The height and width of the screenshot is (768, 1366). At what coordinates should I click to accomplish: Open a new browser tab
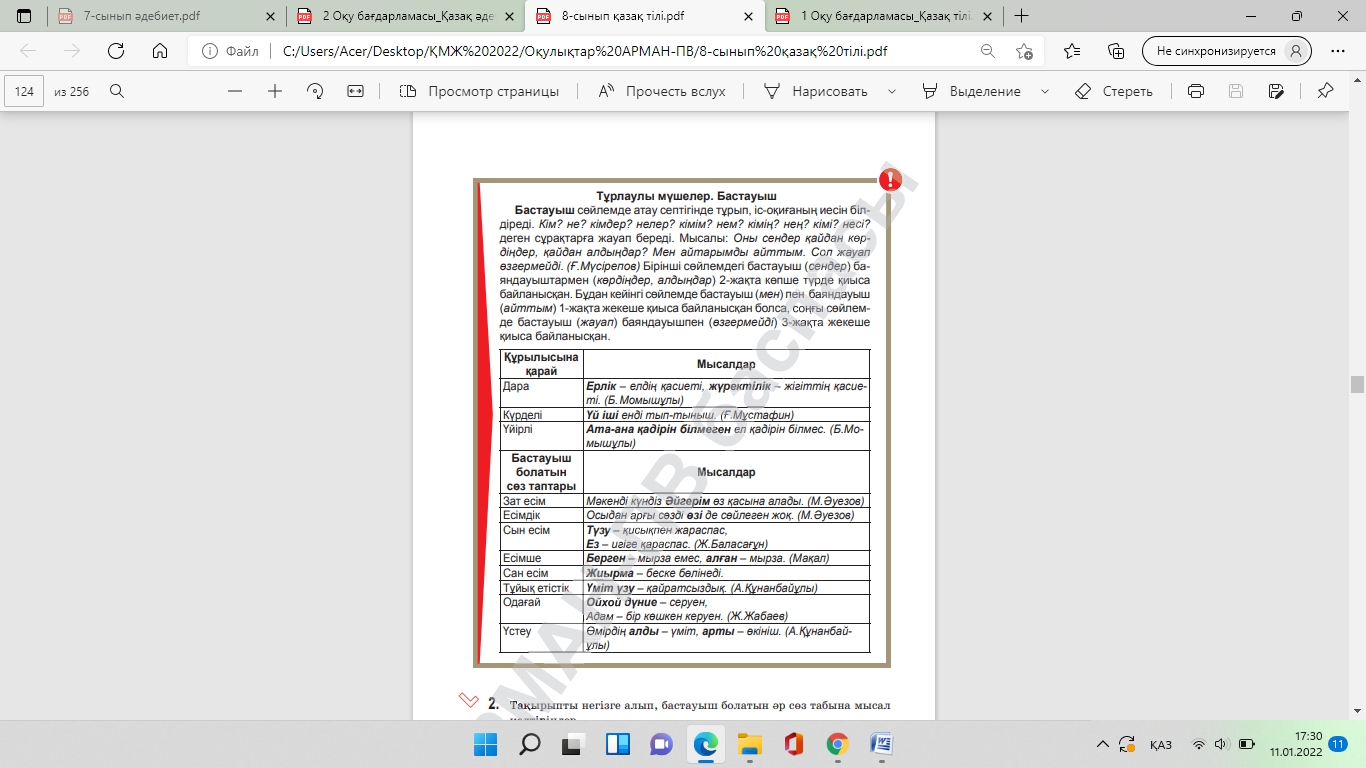(1021, 16)
